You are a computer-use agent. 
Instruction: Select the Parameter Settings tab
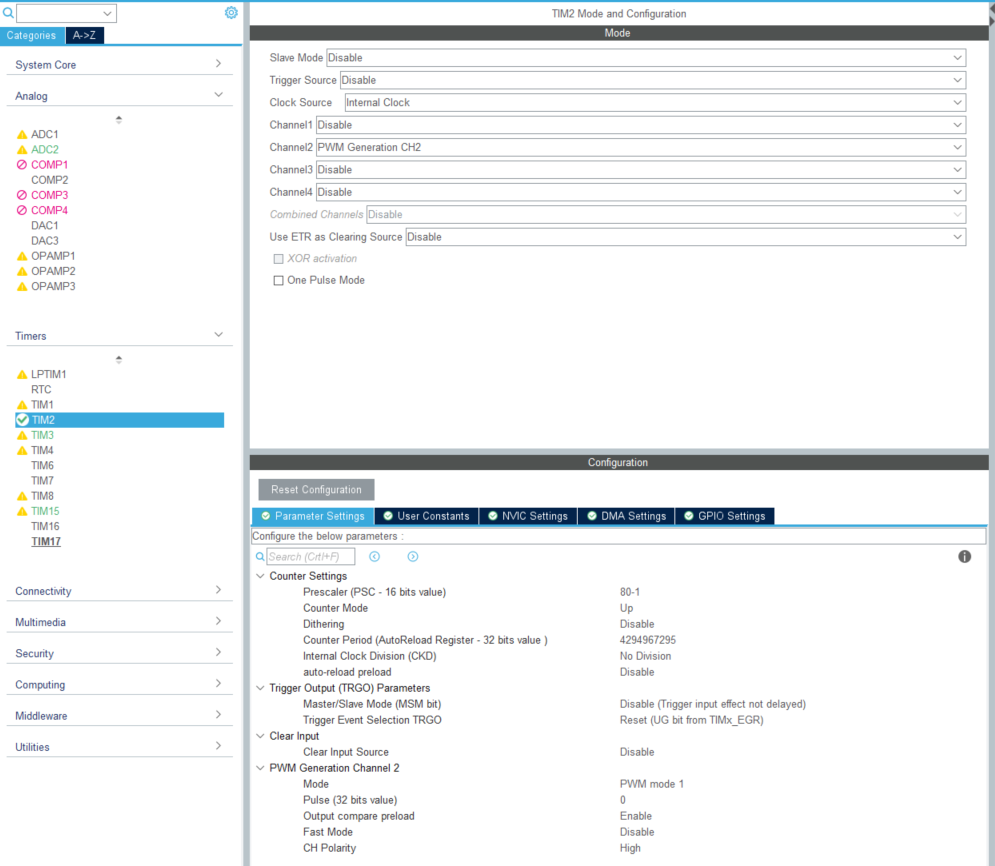pyautogui.click(x=313, y=516)
